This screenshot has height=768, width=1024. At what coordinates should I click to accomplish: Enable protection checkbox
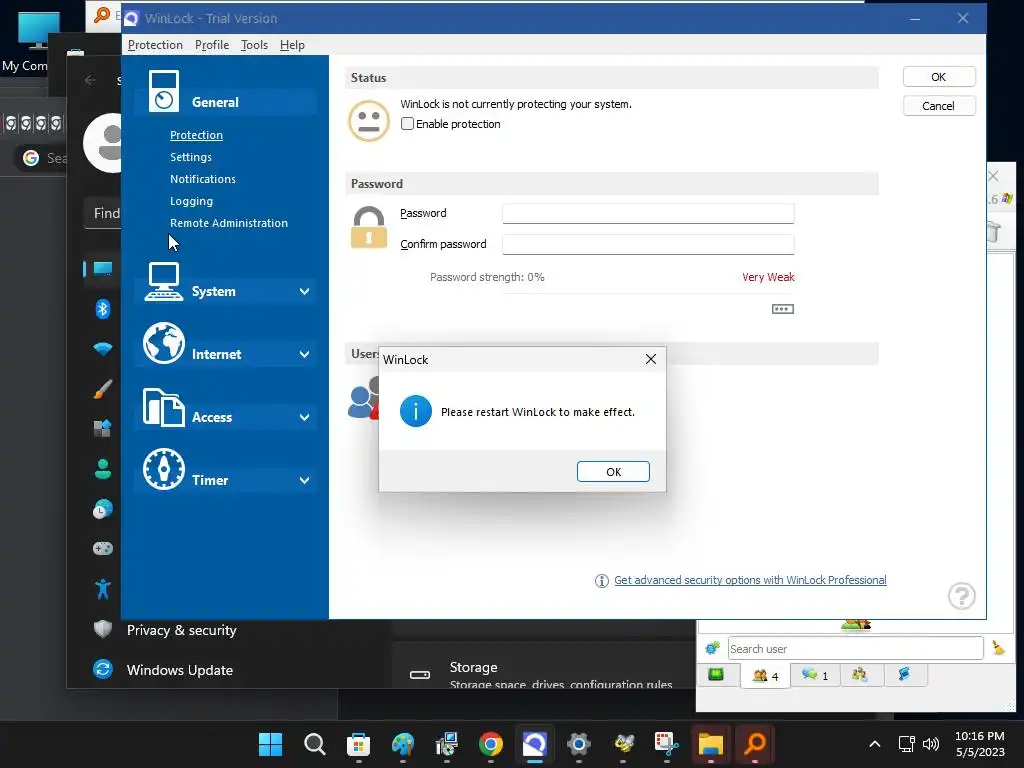407,124
